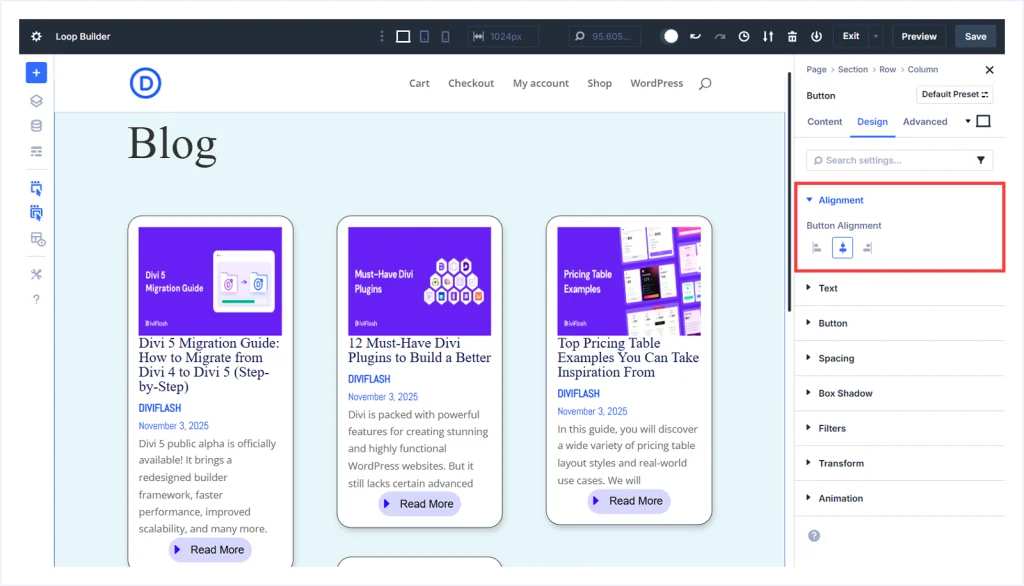Set button alignment to left
Screen dimensions: 1024x586
(x=817, y=248)
